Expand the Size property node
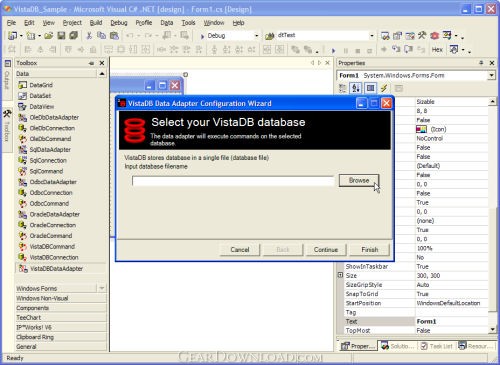Image resolution: width=500 pixels, height=365 pixels. coord(340,275)
